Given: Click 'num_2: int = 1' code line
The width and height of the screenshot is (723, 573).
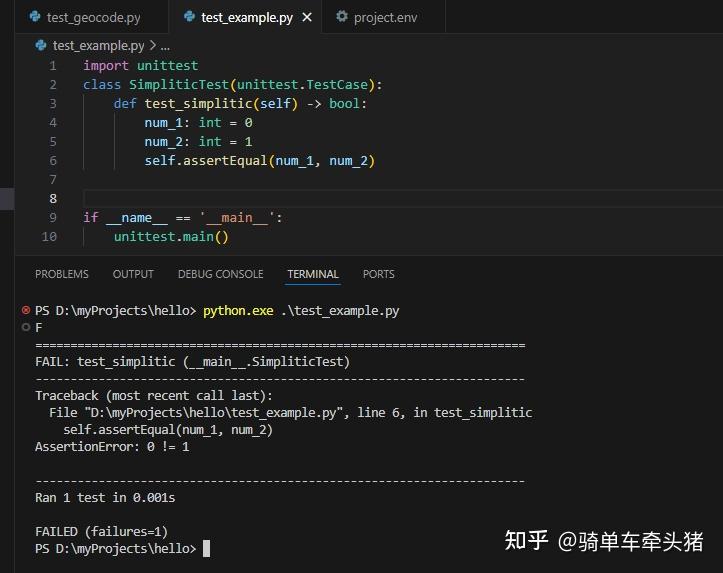Looking at the screenshot, I should click(x=198, y=142).
